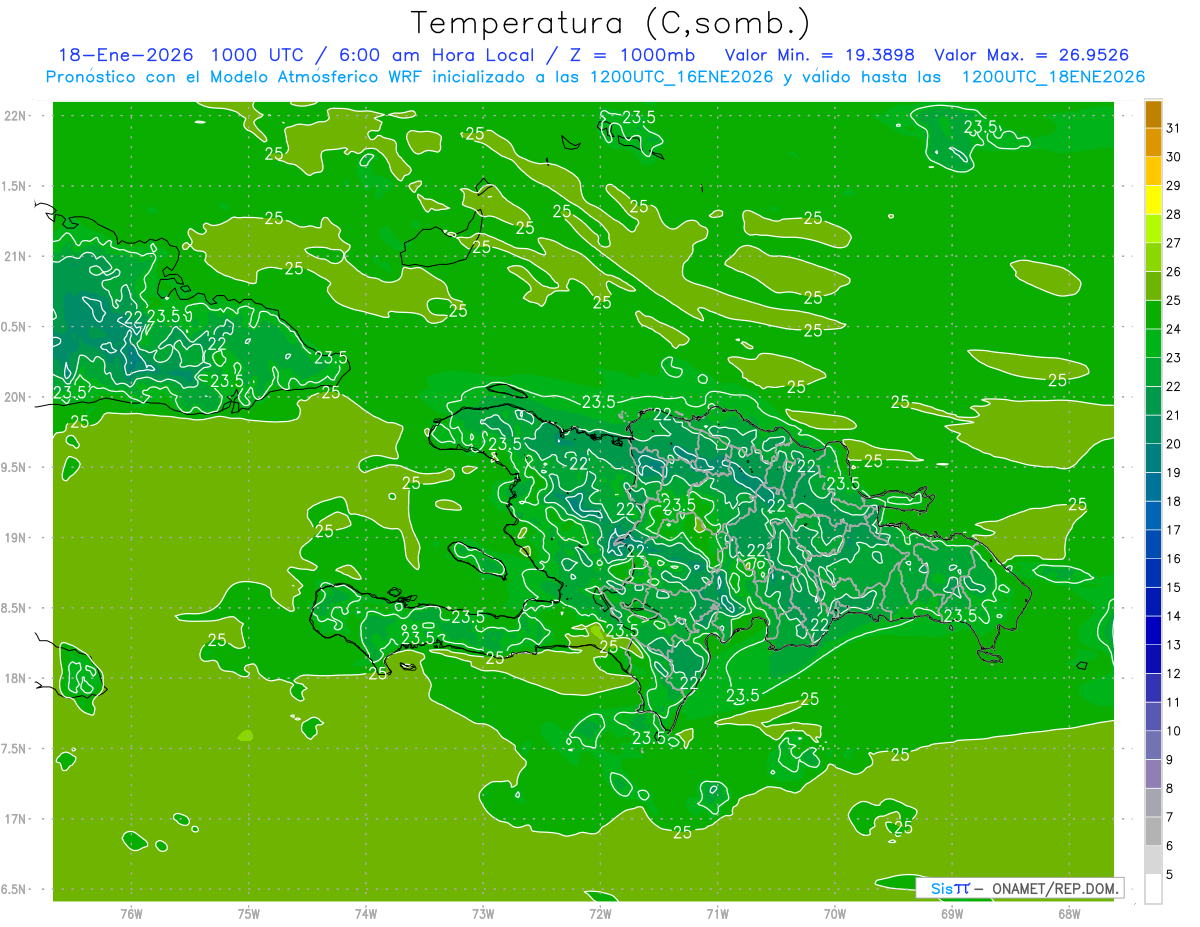Click the yellow swatch between 28 and 29
1200x927 pixels.
pyautogui.click(x=1153, y=200)
